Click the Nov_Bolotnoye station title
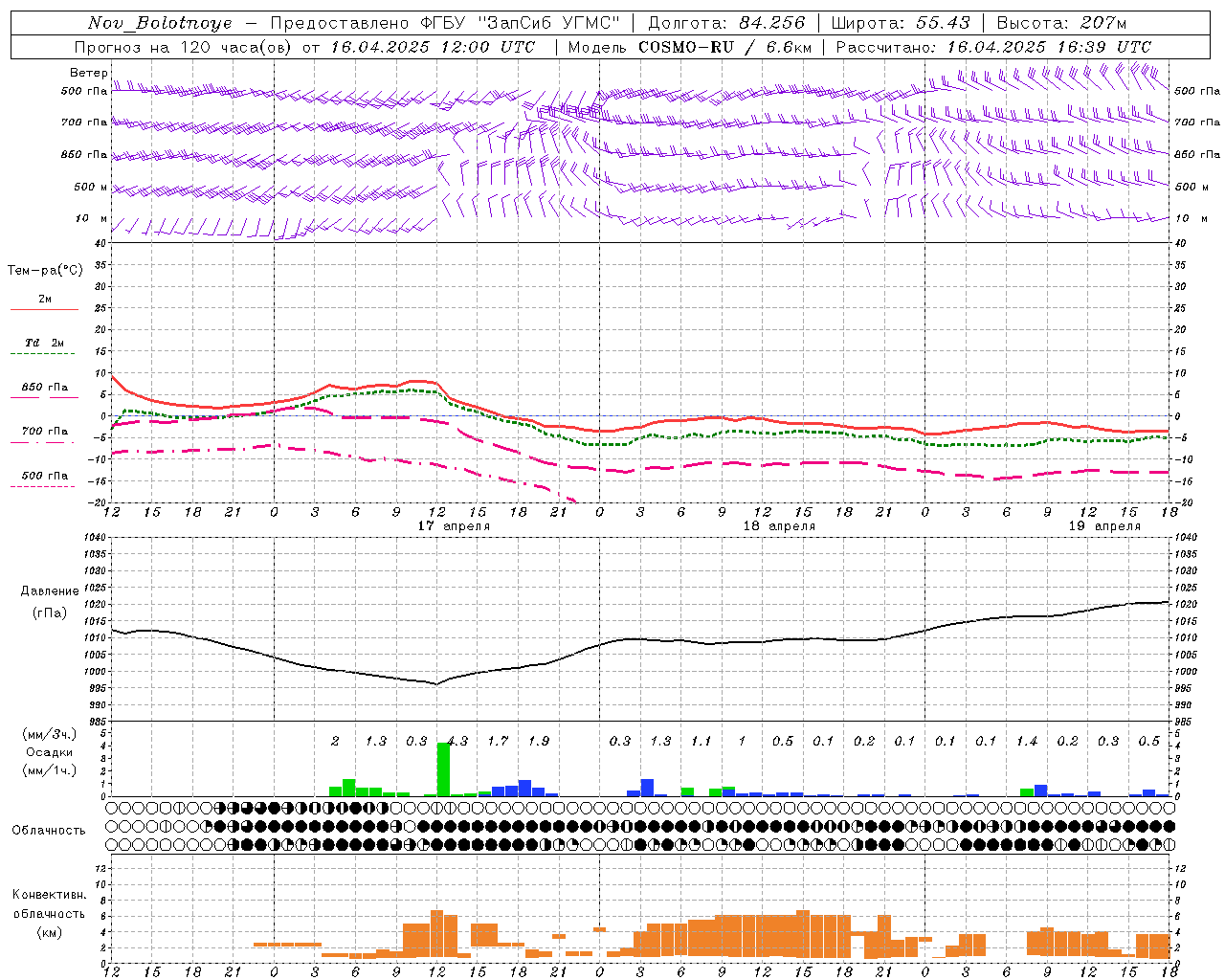 click(x=160, y=23)
